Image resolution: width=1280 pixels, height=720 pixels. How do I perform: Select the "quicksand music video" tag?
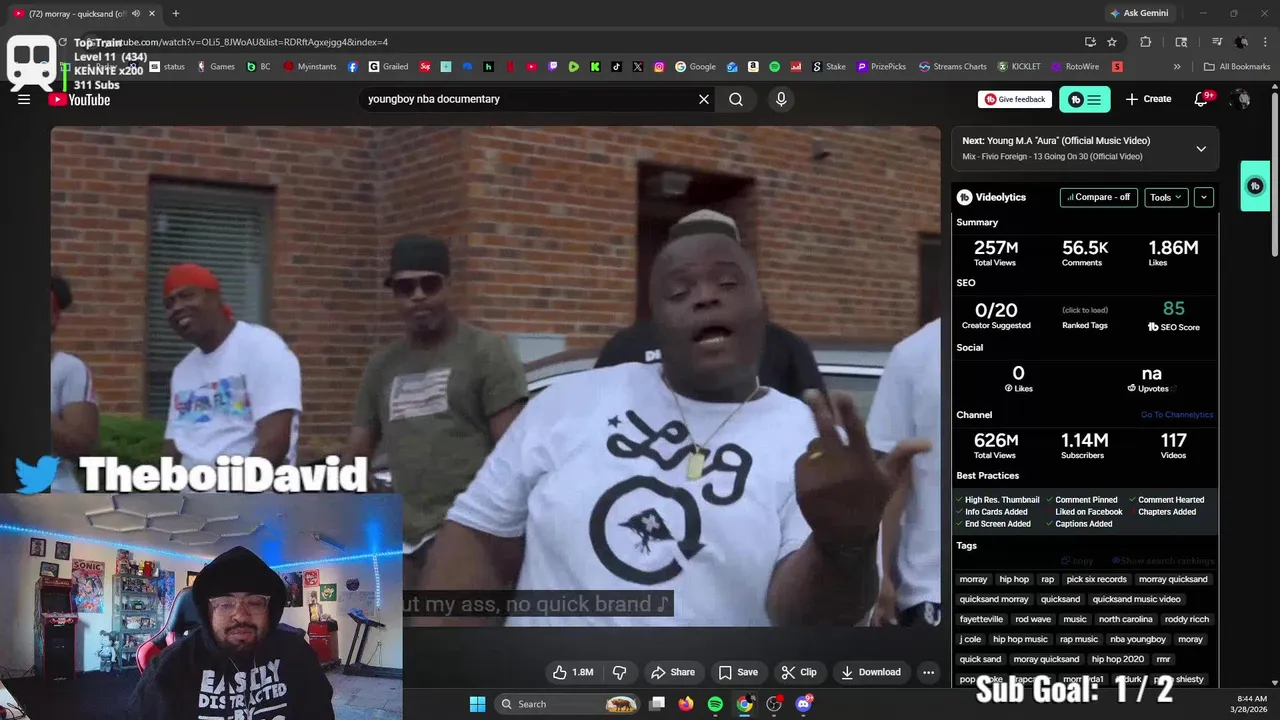pyautogui.click(x=1136, y=599)
